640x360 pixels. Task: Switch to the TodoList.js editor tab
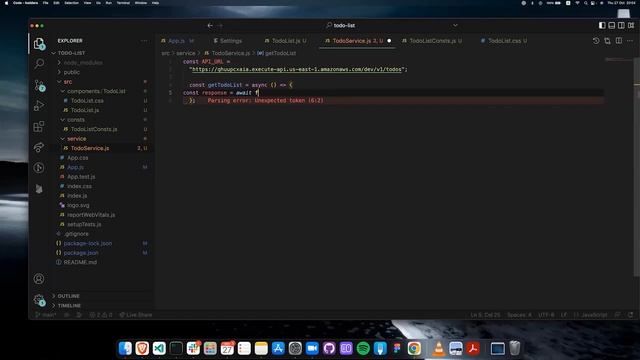(285, 41)
